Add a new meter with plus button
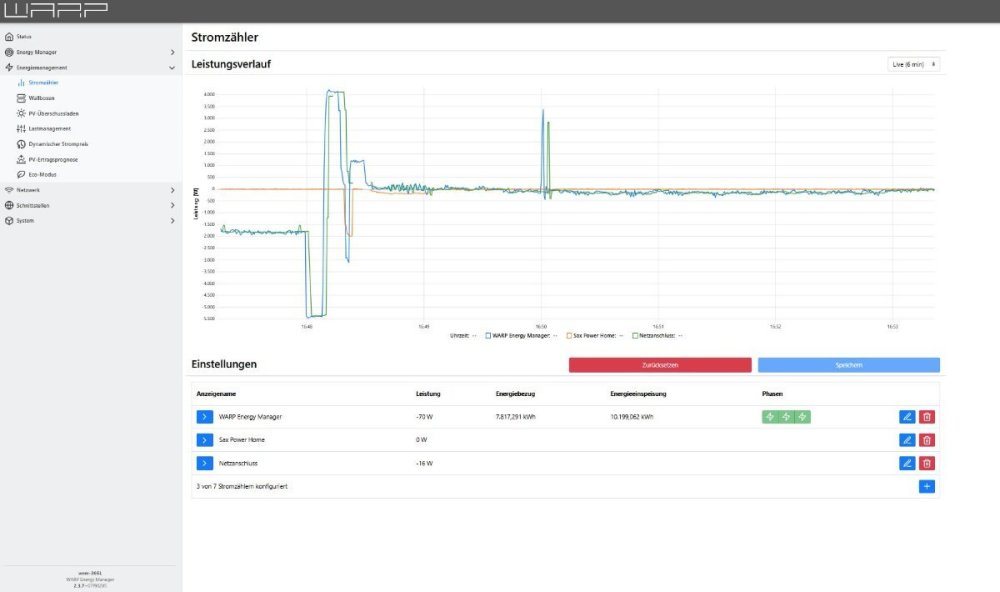The height and width of the screenshot is (592, 1000). (x=927, y=487)
